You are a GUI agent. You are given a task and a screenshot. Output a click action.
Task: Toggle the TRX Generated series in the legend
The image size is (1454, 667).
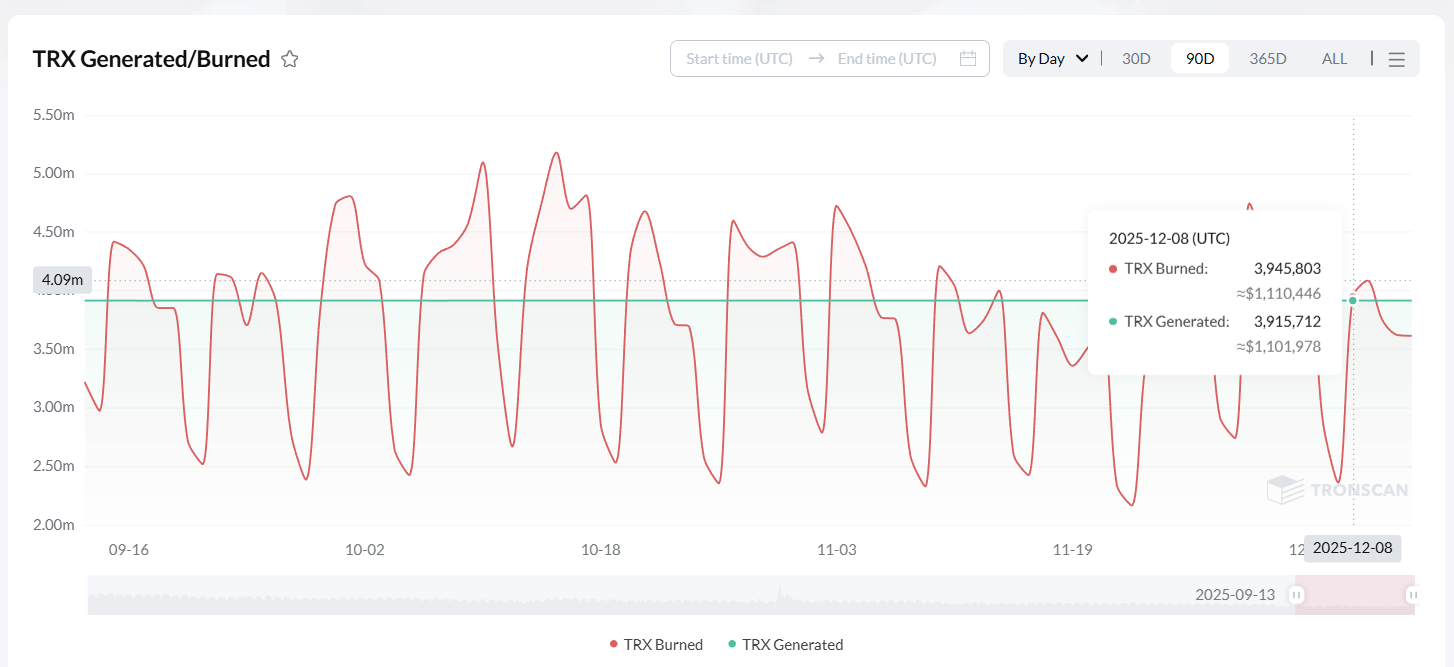click(785, 645)
